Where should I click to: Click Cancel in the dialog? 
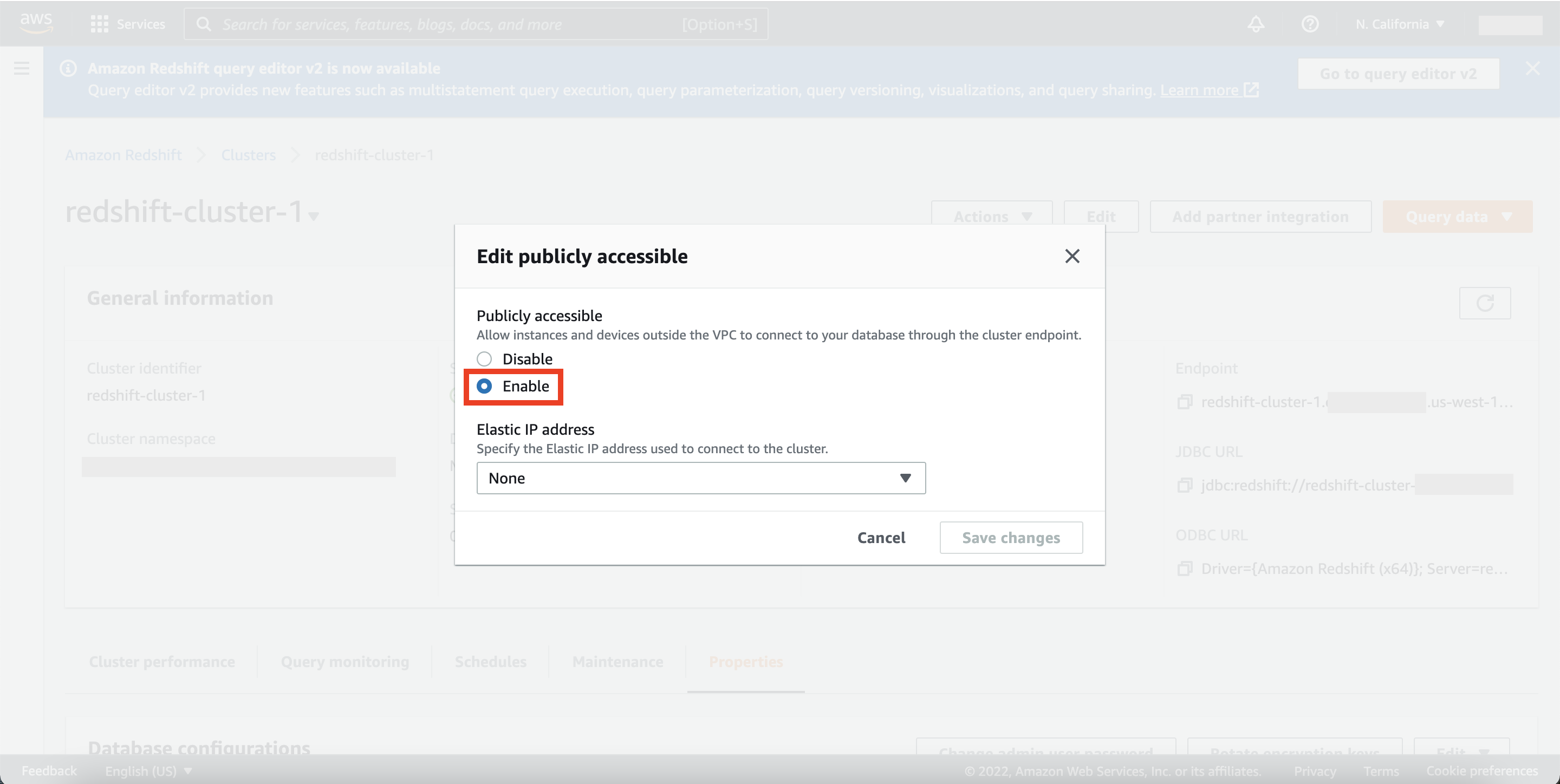point(881,538)
